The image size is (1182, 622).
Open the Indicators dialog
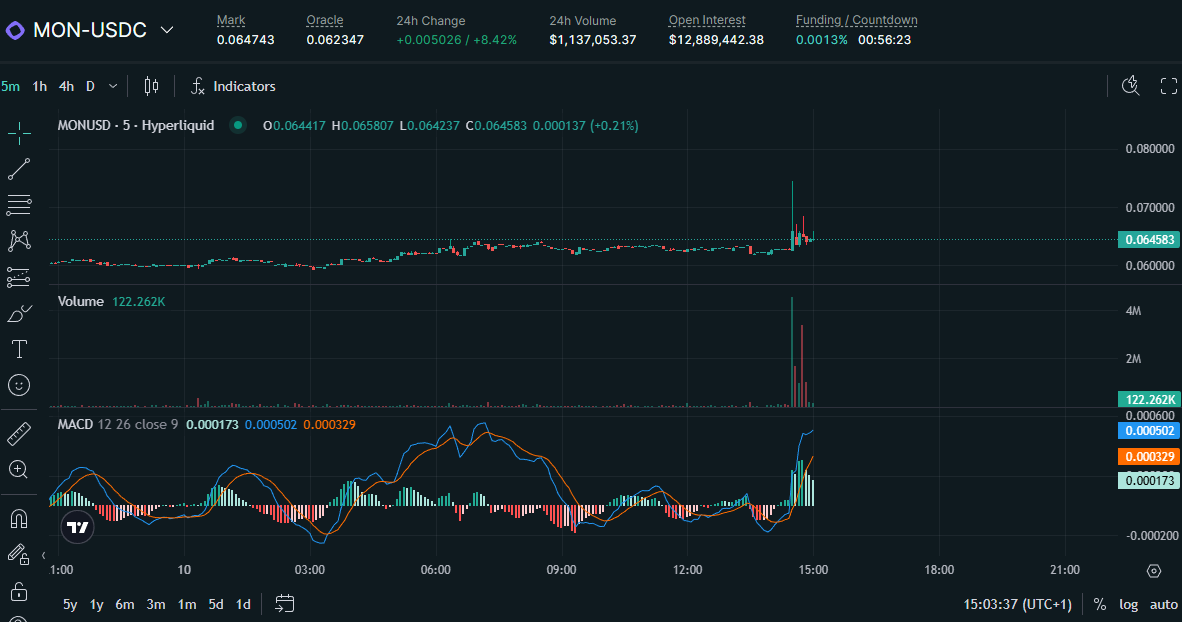click(x=233, y=86)
